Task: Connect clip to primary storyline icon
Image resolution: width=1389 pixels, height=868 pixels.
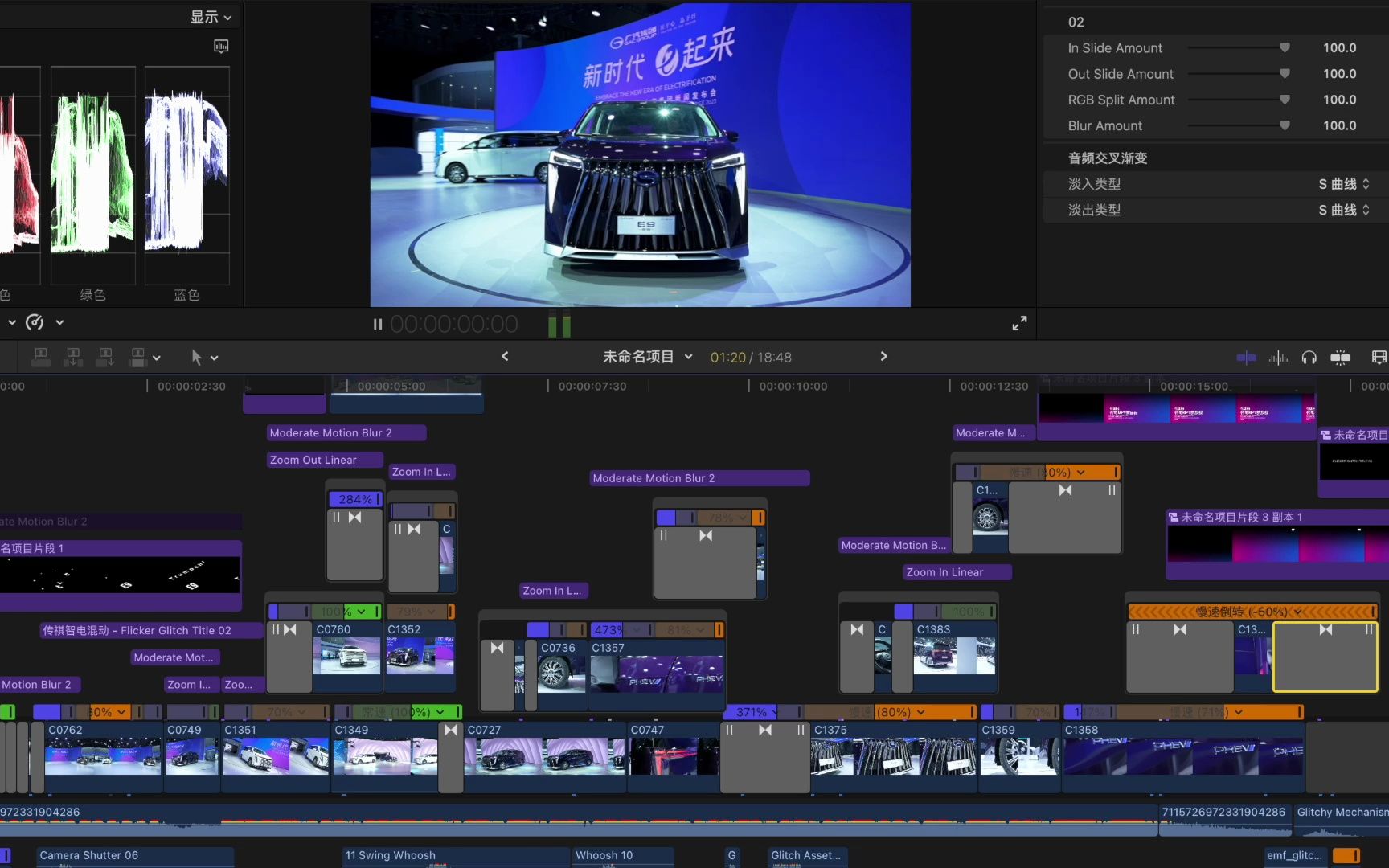Action: click(x=41, y=357)
